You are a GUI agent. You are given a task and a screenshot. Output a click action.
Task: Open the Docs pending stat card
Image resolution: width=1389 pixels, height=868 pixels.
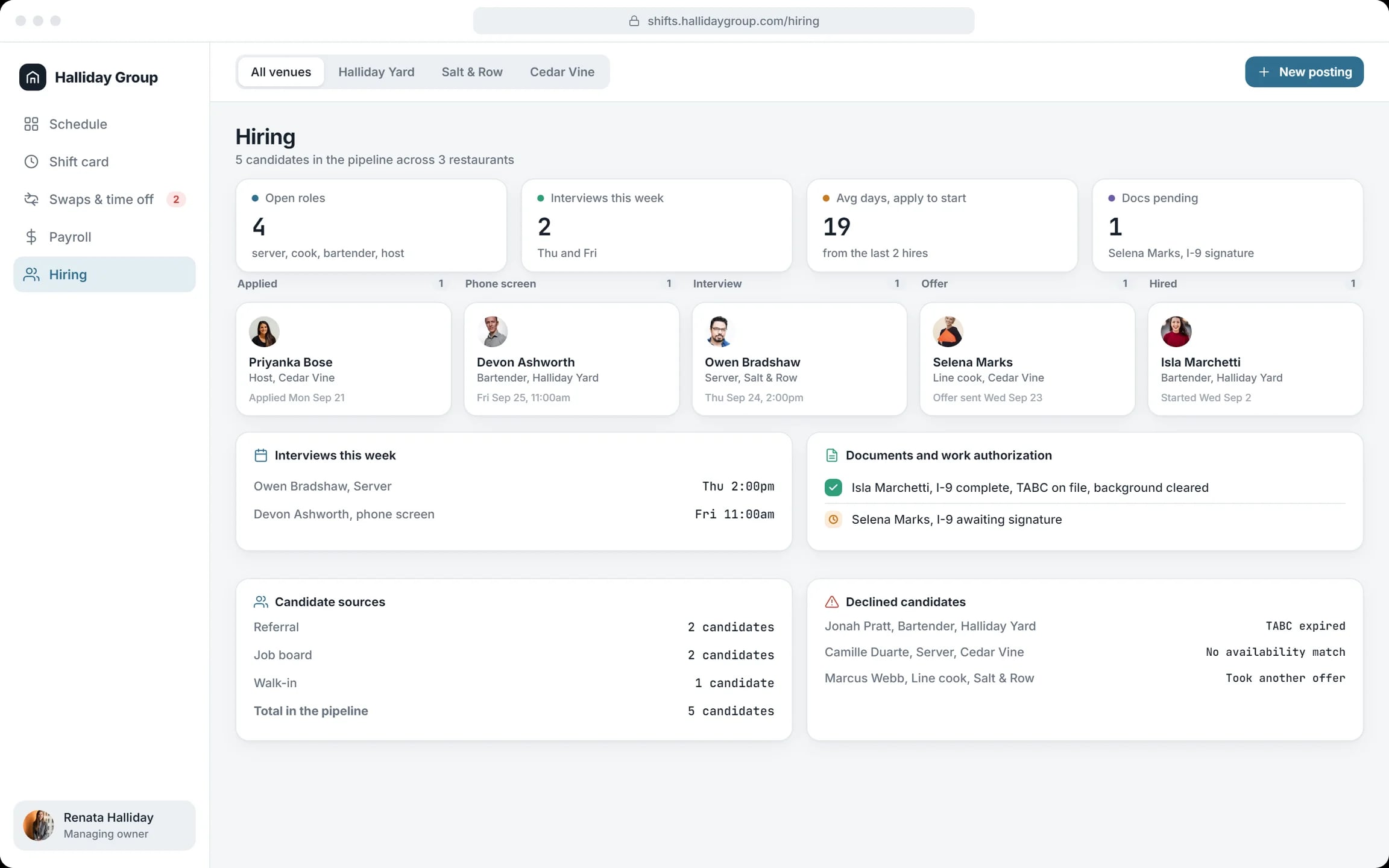1227,225
